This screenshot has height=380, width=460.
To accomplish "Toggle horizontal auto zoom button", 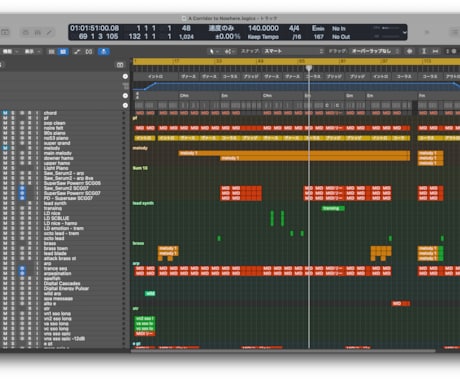I will 435,51.
